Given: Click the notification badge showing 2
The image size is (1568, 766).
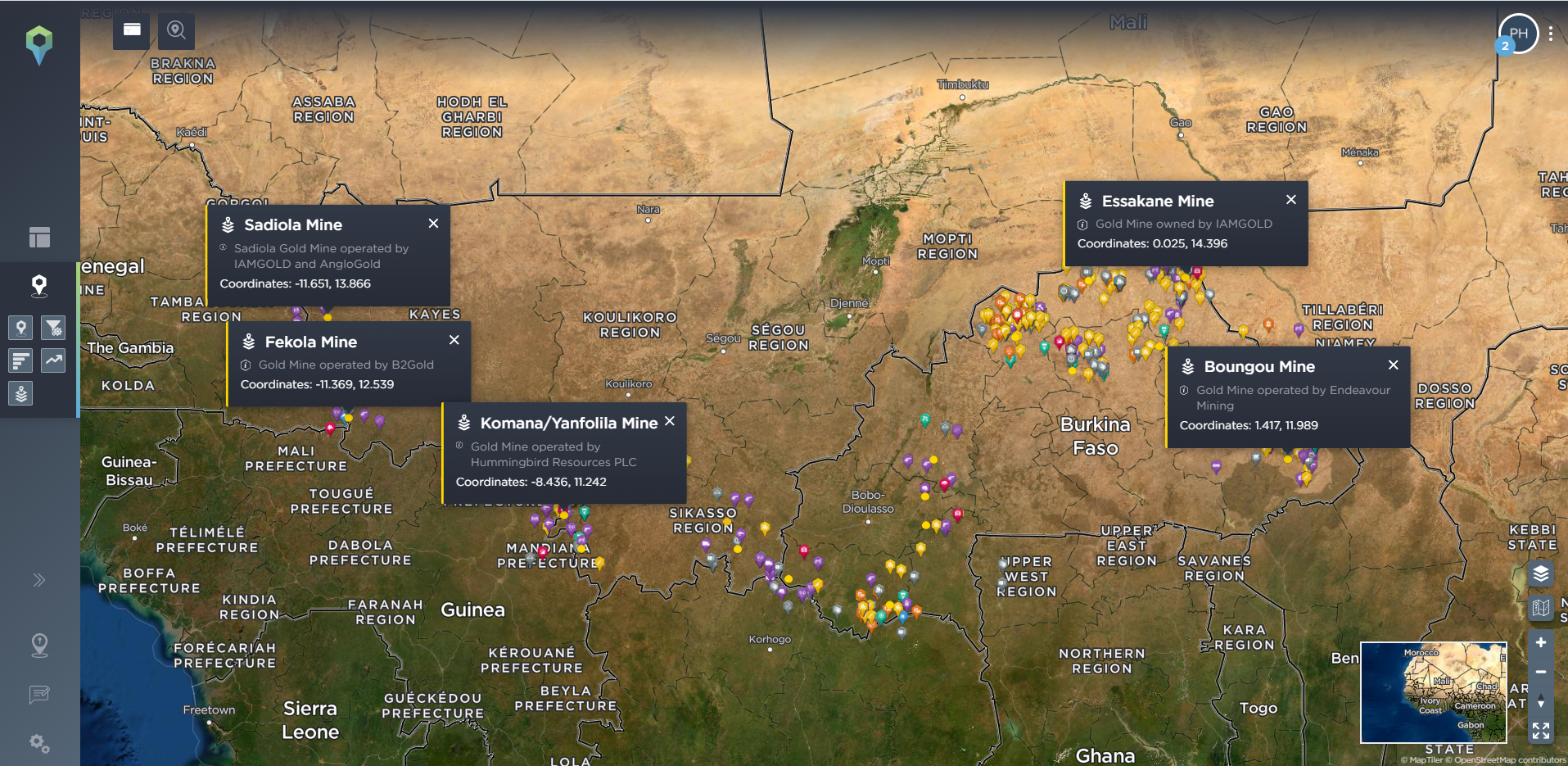Looking at the screenshot, I should [x=1505, y=47].
